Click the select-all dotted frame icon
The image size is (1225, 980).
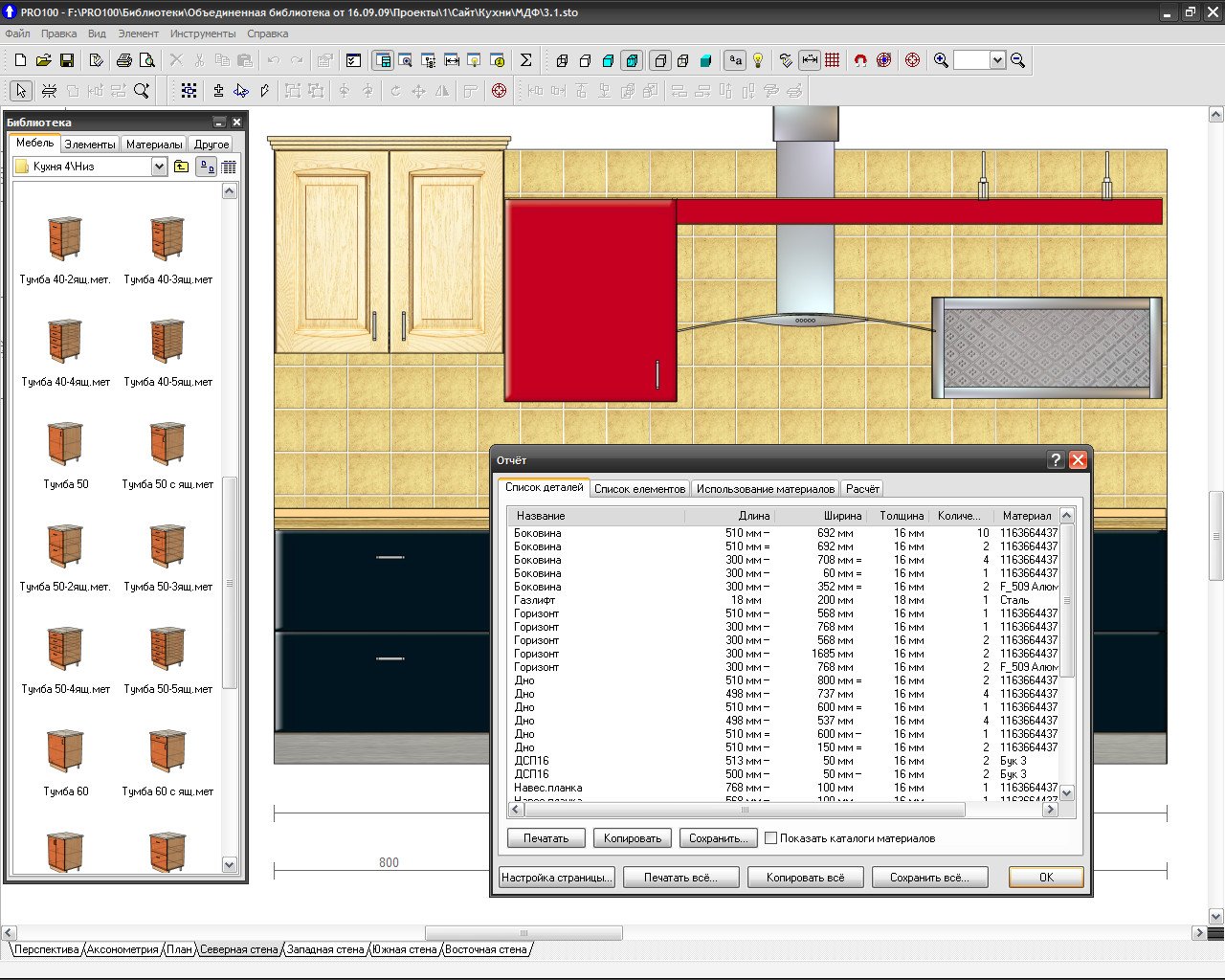pos(189,91)
